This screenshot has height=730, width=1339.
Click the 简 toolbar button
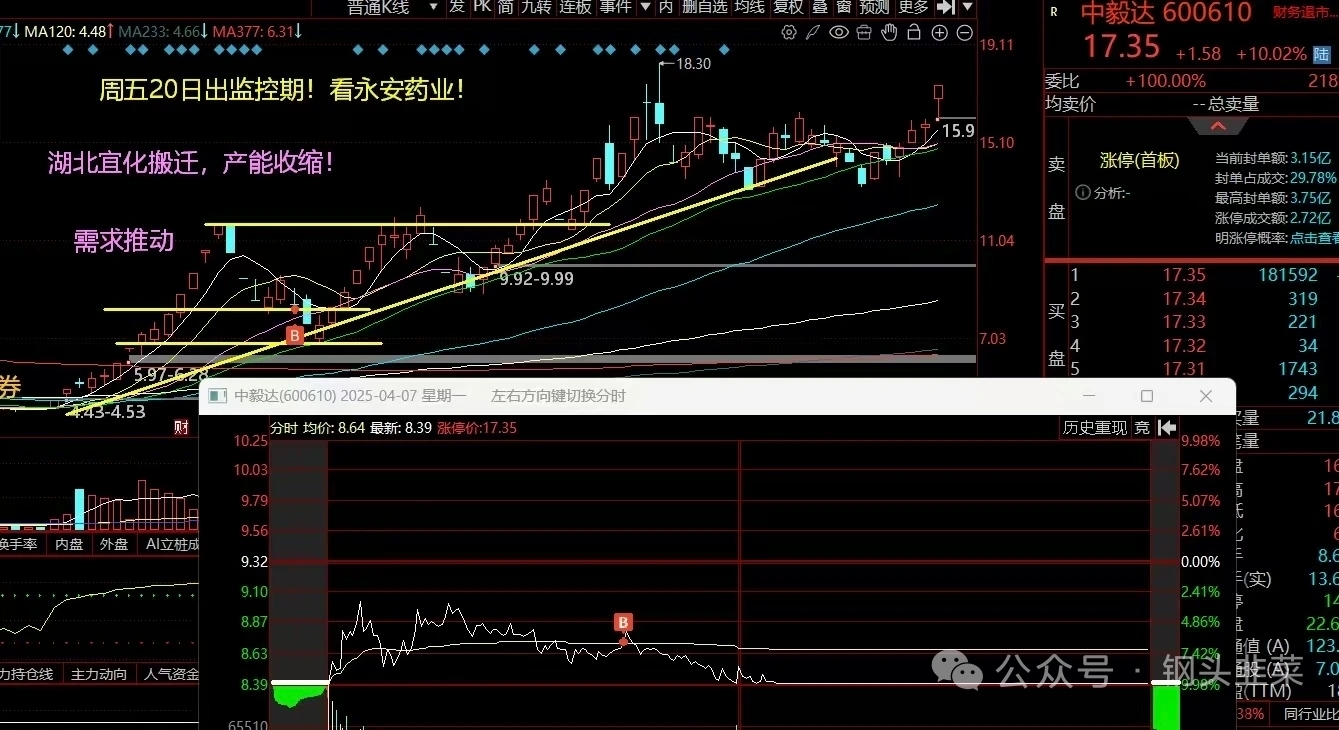point(506,7)
